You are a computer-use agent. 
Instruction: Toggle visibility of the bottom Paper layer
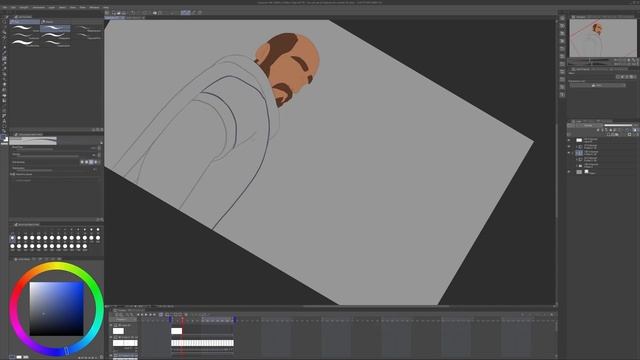point(569,172)
